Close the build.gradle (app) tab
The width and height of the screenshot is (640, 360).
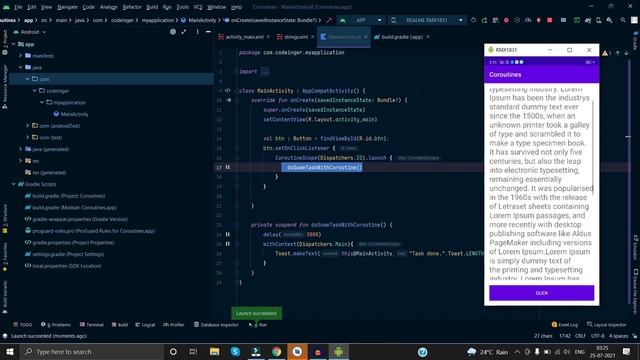click(x=428, y=37)
